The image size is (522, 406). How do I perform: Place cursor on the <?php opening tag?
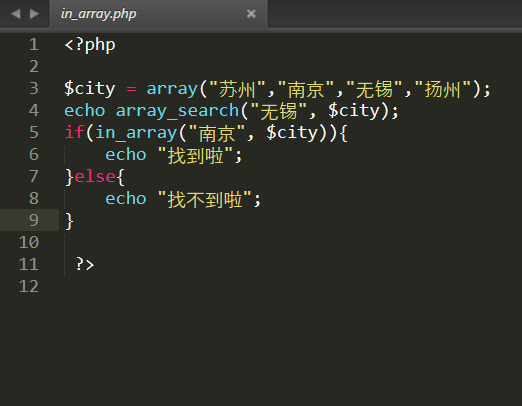pos(90,45)
